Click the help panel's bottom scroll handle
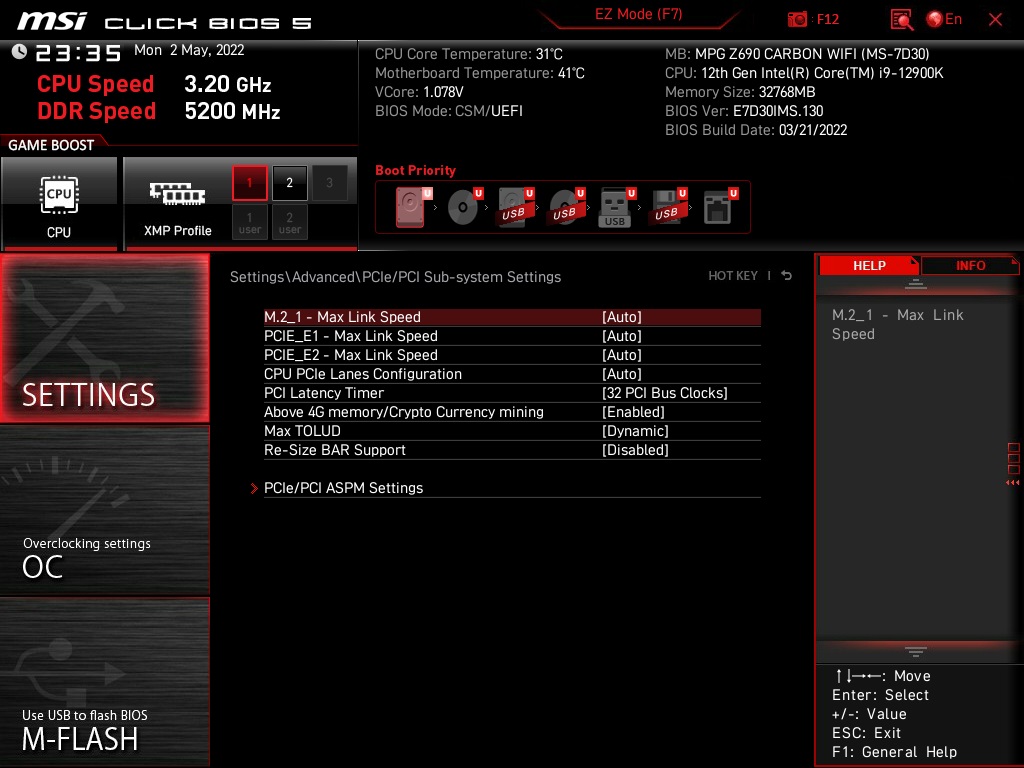The height and width of the screenshot is (768, 1024). 916,652
